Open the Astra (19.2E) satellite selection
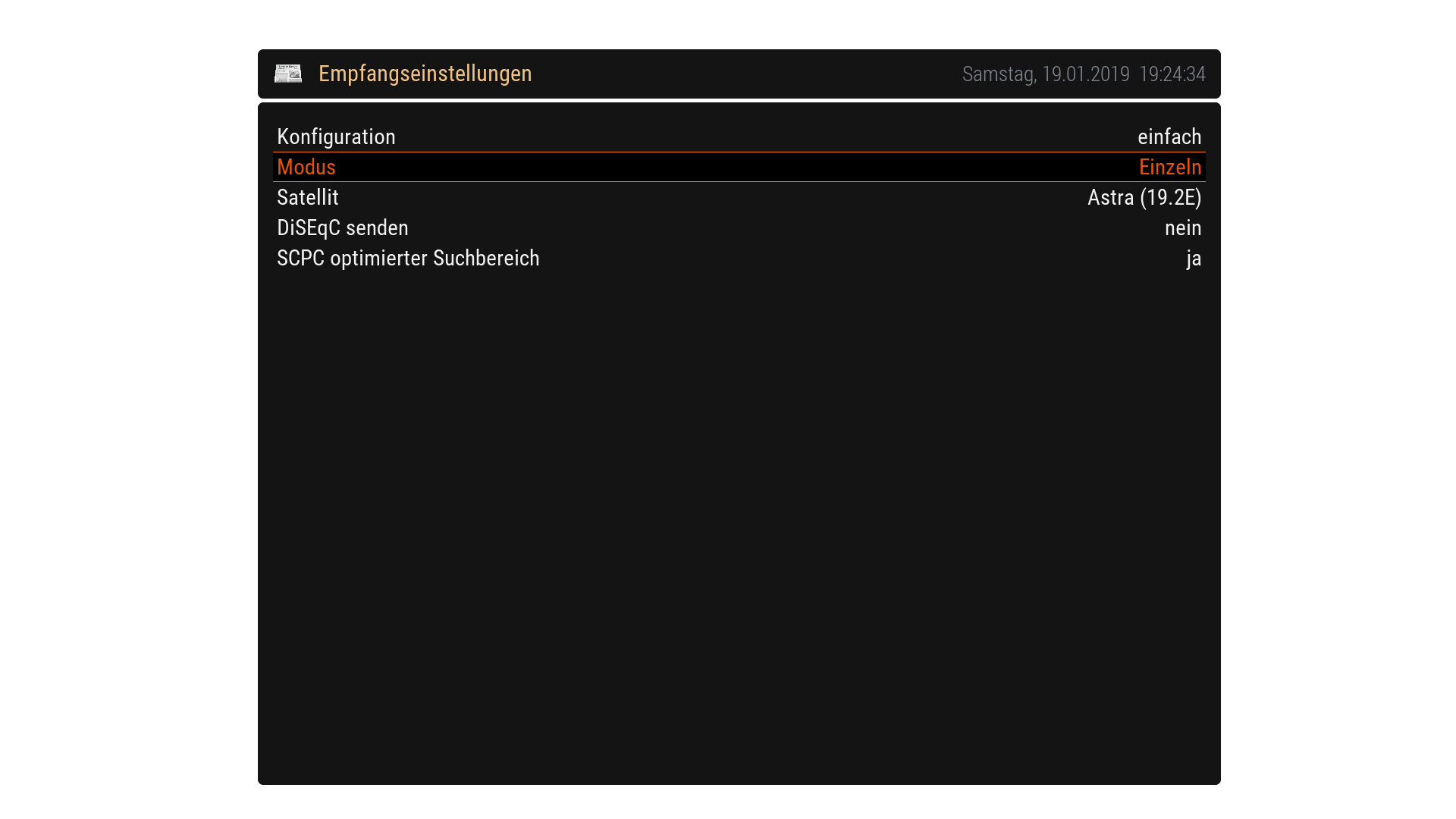Viewport: 1456px width, 819px height. click(1144, 197)
